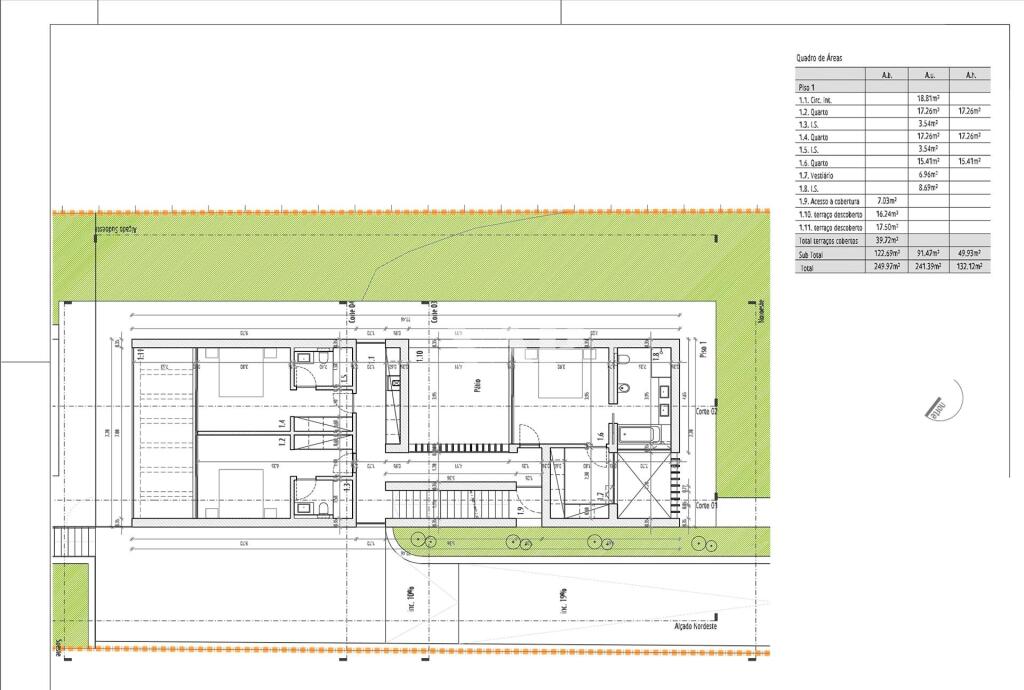Click the '49.93m²' sub total value
Screen dimensions: 1024x690
pyautogui.click(x=969, y=253)
